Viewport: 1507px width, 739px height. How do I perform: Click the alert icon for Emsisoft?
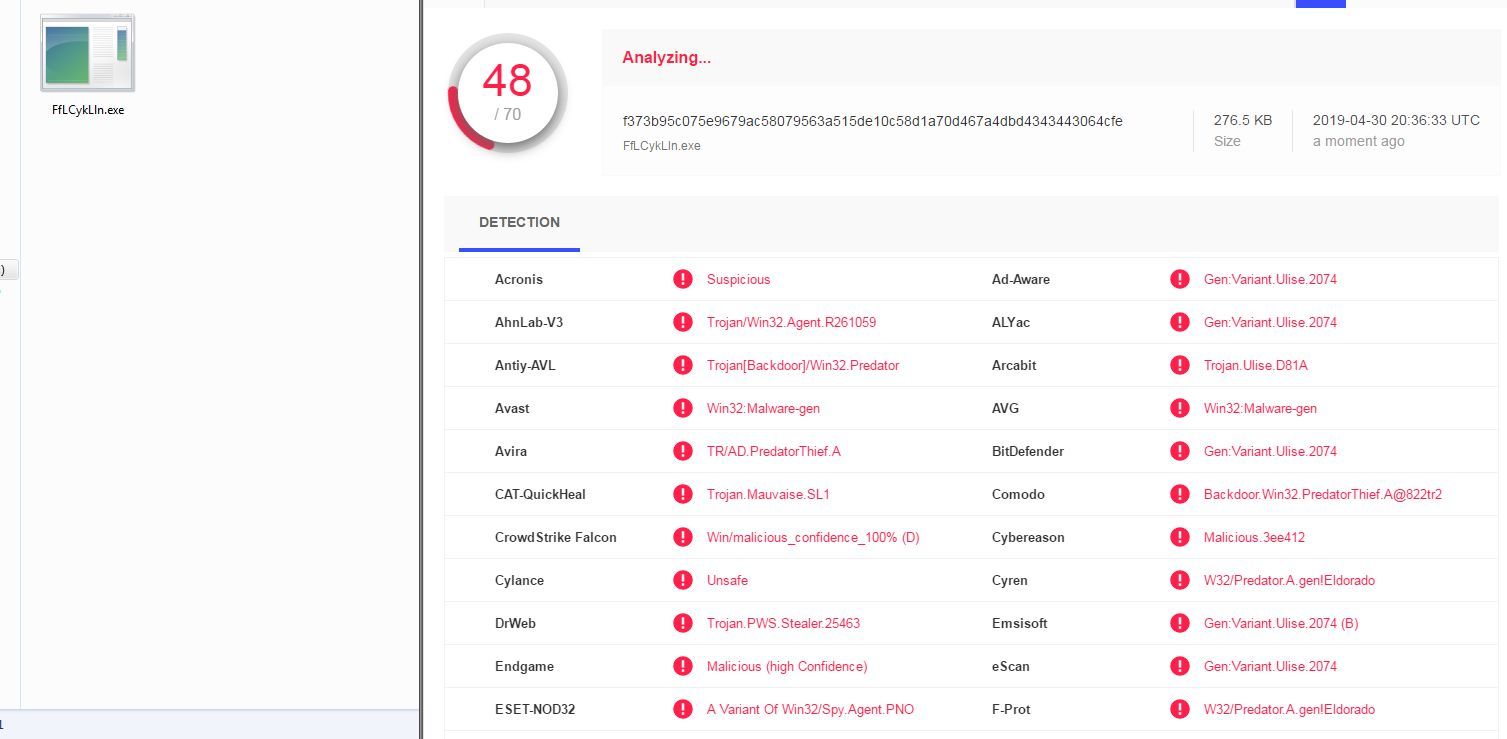[1180, 623]
